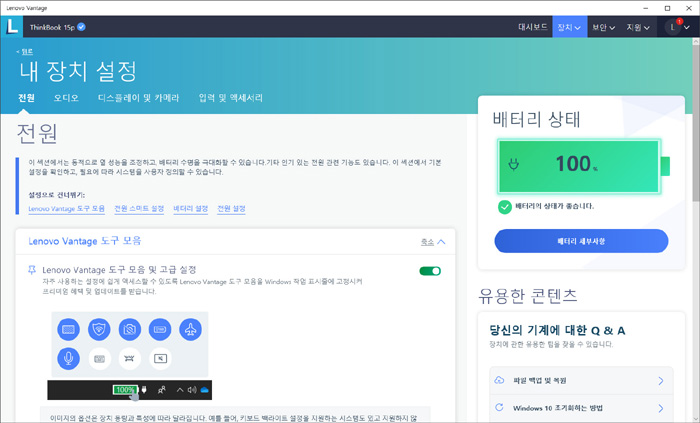Screen dimensions: 700x423
Task: Click the white screen-mute icon in toolbar preview
Action: pos(160,358)
